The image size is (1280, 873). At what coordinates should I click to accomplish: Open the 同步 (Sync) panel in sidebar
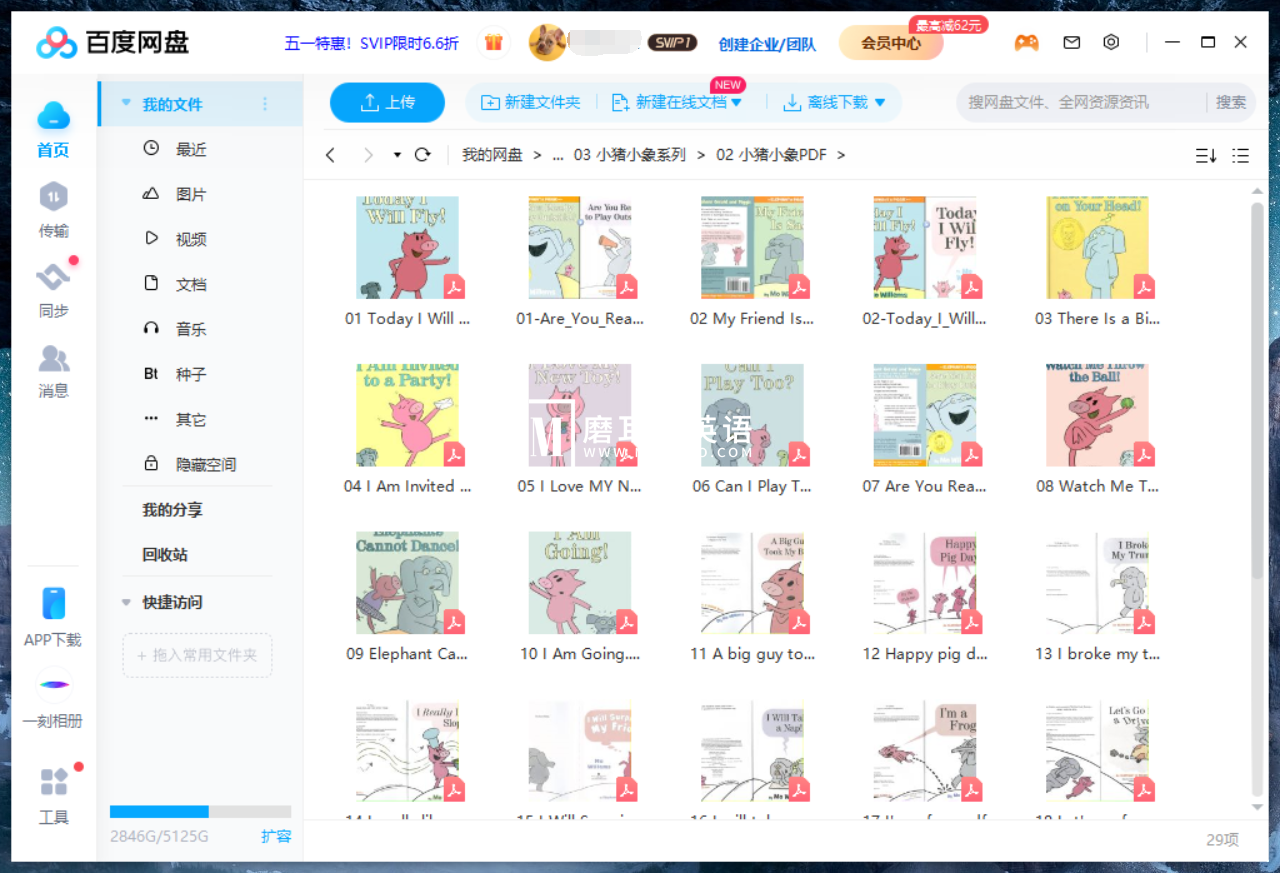[53, 288]
